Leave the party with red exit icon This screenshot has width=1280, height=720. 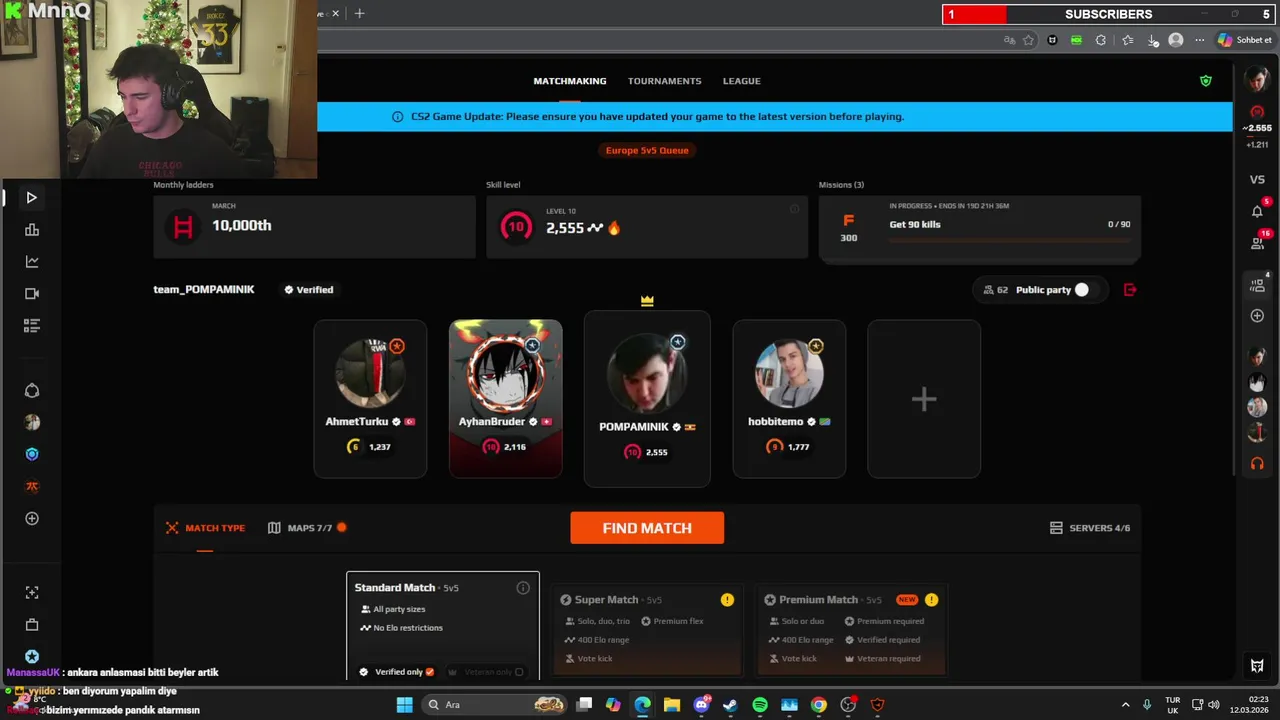point(1130,290)
